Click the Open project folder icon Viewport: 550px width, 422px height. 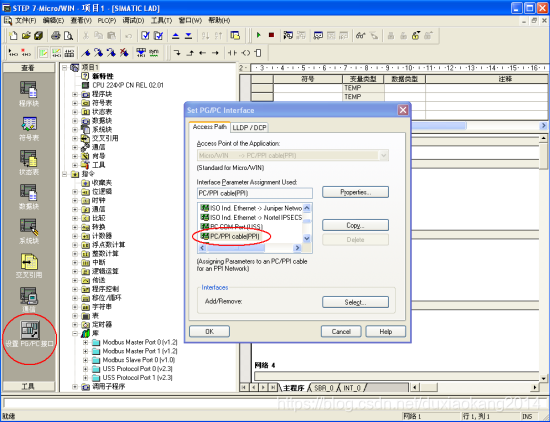[26, 35]
